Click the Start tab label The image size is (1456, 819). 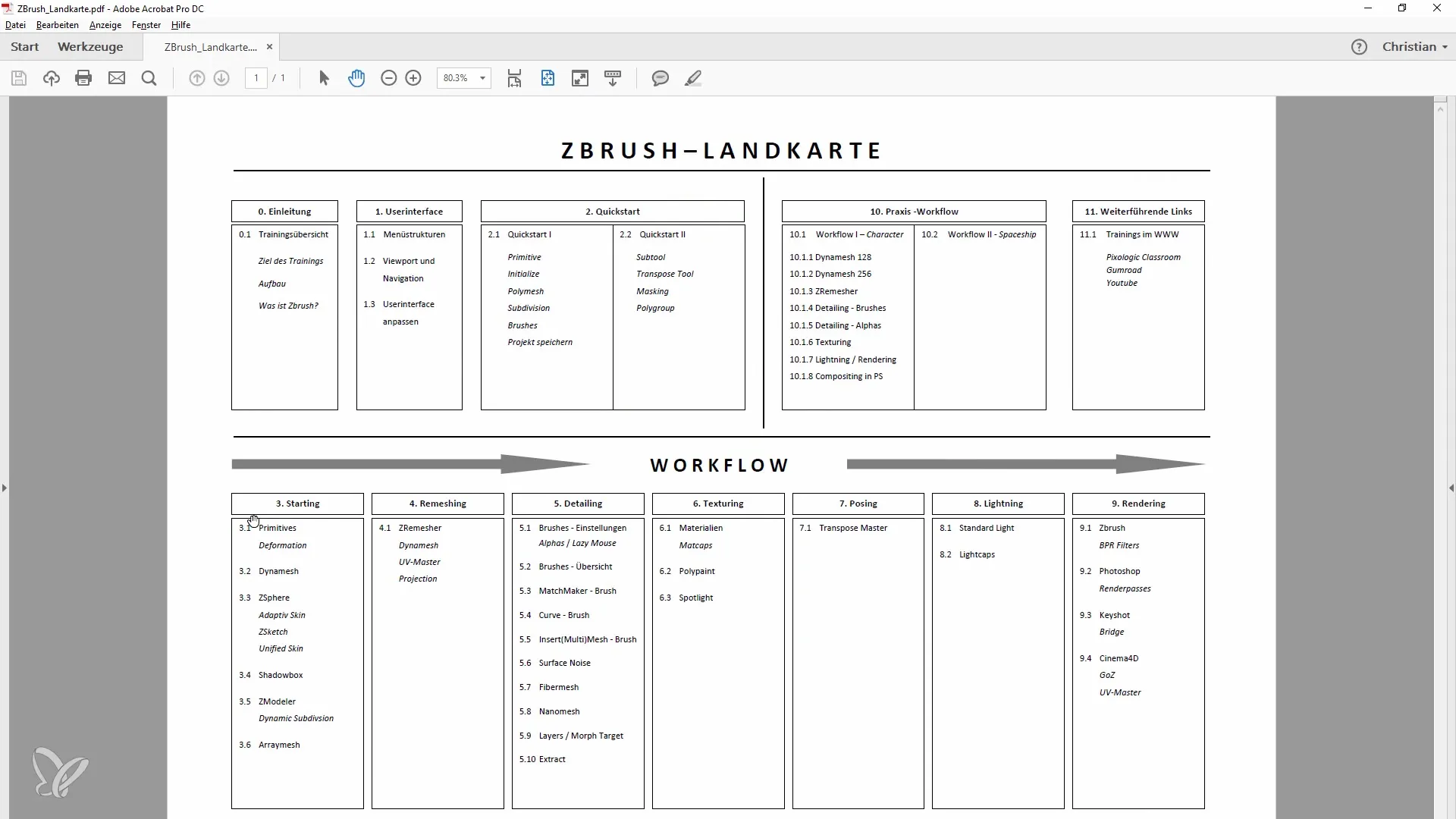point(25,47)
